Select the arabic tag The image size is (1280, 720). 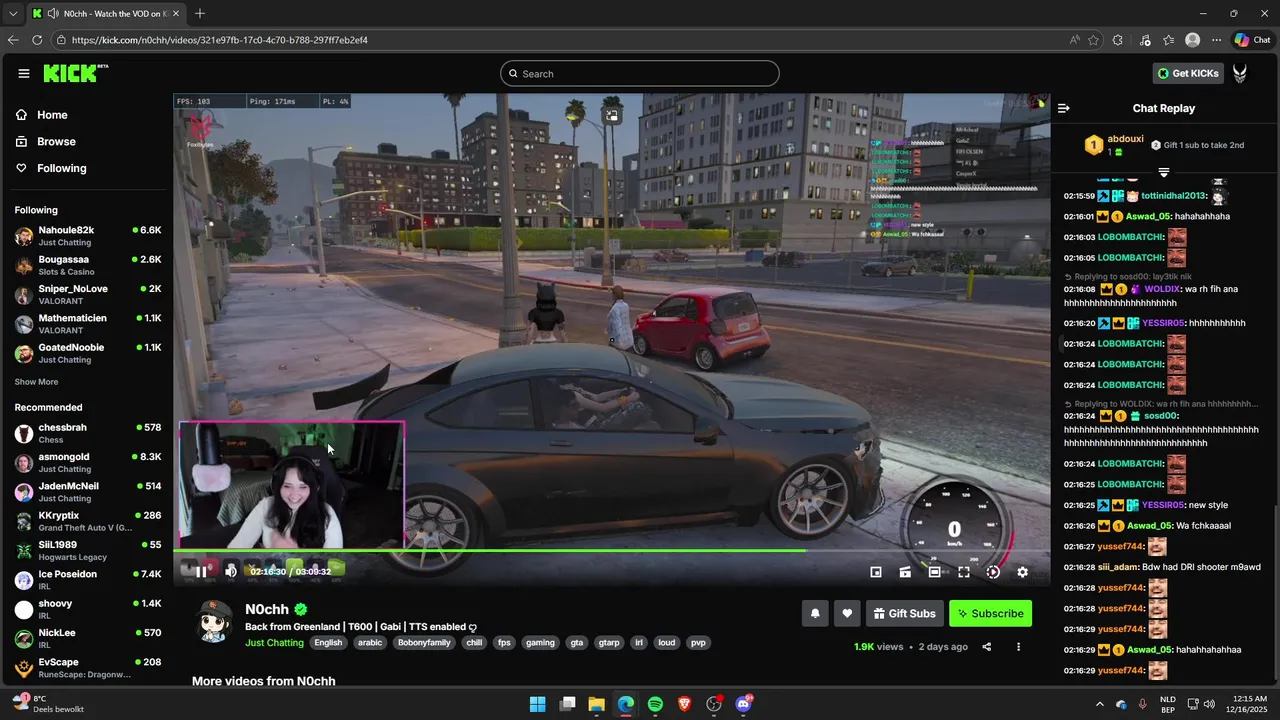coord(370,643)
